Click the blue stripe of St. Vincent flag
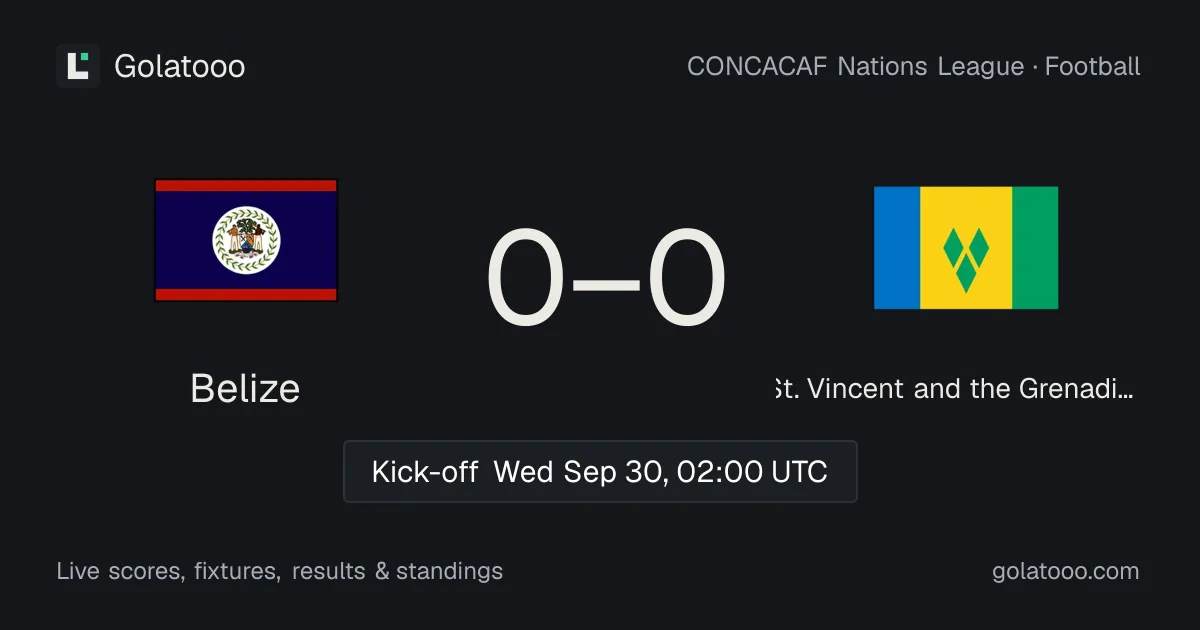 click(x=897, y=248)
